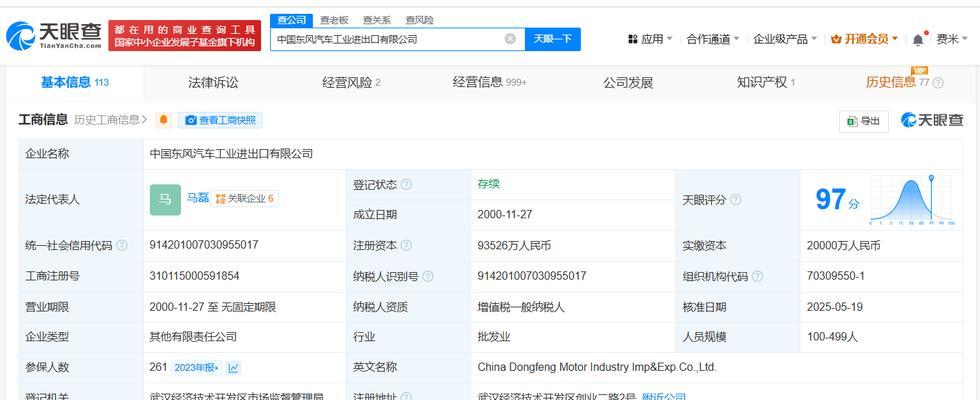Screen dimensions: 980x400
Task: Click the 查看工商快照 button
Action: pyautogui.click(x=221, y=121)
